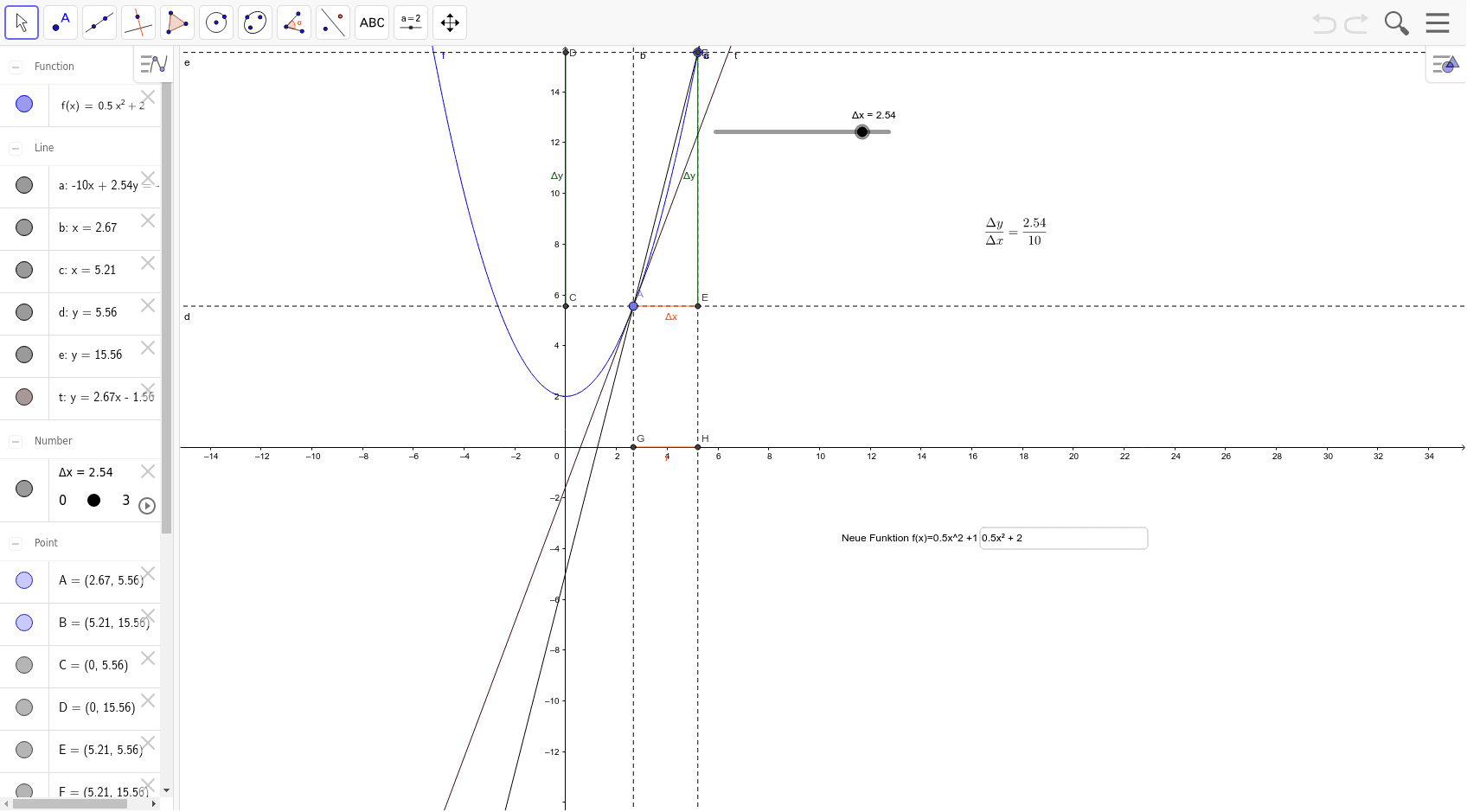
Task: Toggle visibility of function f(x)
Action: click(x=24, y=104)
